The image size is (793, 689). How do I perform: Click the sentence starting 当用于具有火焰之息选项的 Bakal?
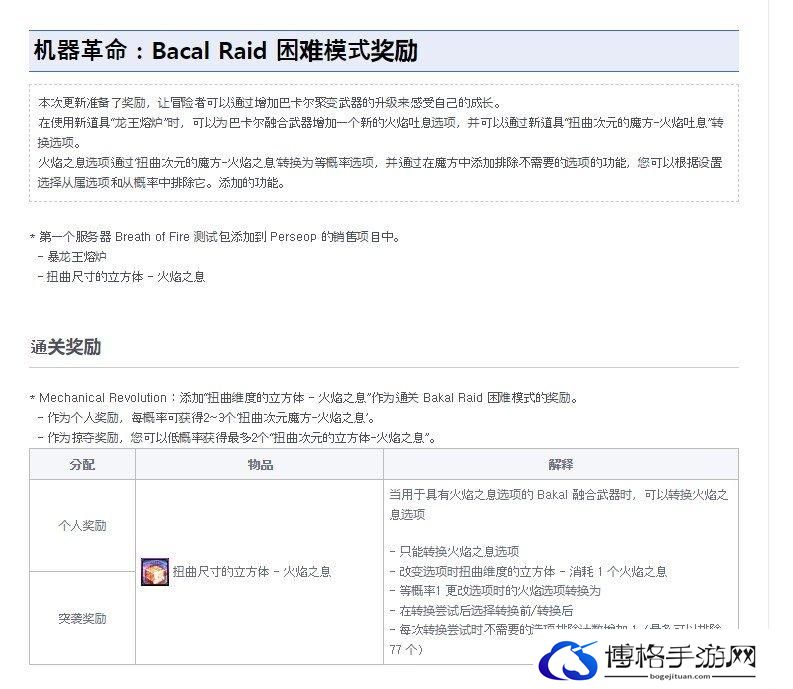click(558, 505)
